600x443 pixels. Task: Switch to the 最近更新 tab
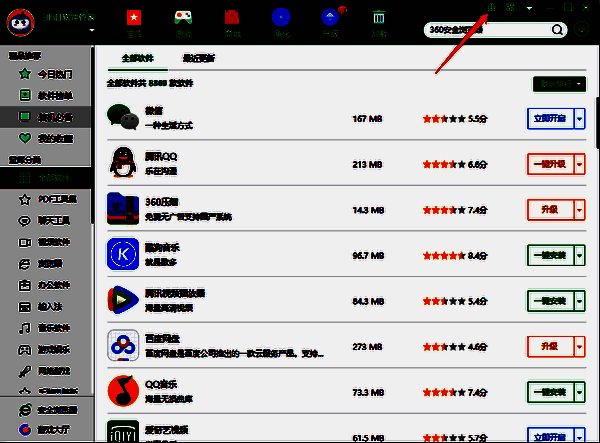(x=199, y=59)
